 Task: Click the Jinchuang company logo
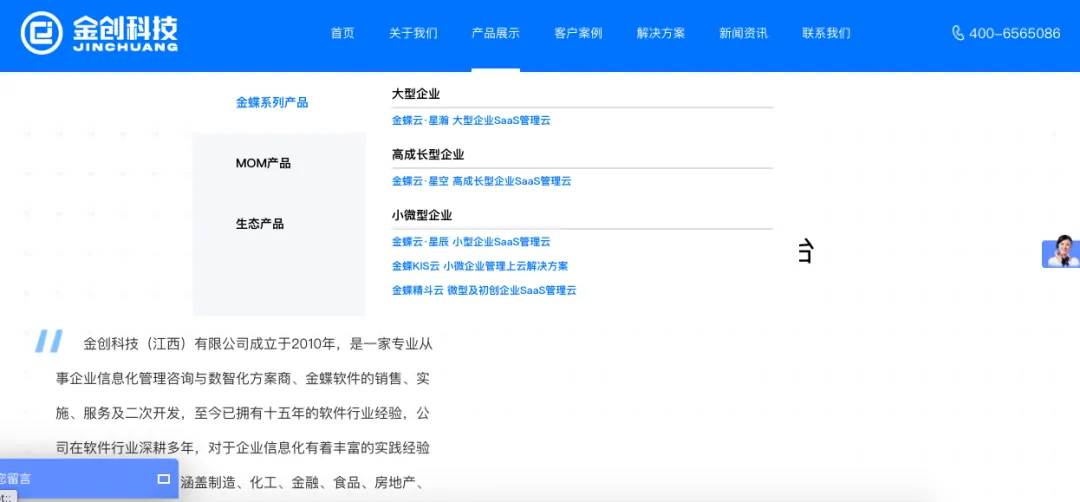pos(99,32)
